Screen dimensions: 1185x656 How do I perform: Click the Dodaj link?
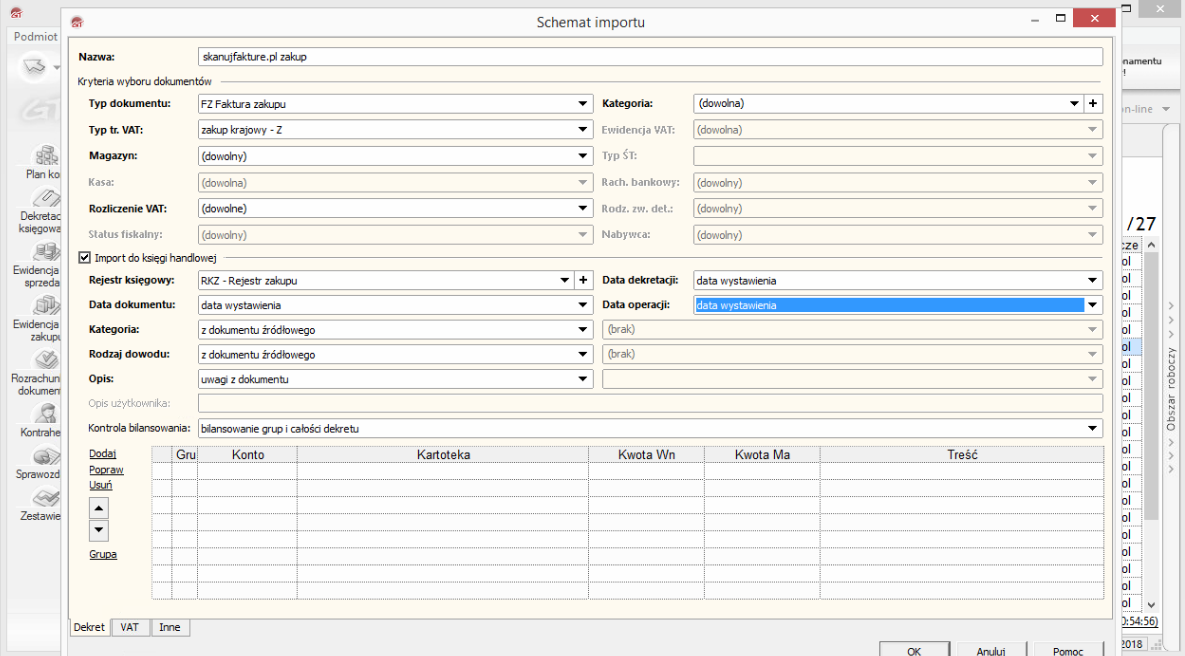[103, 453]
